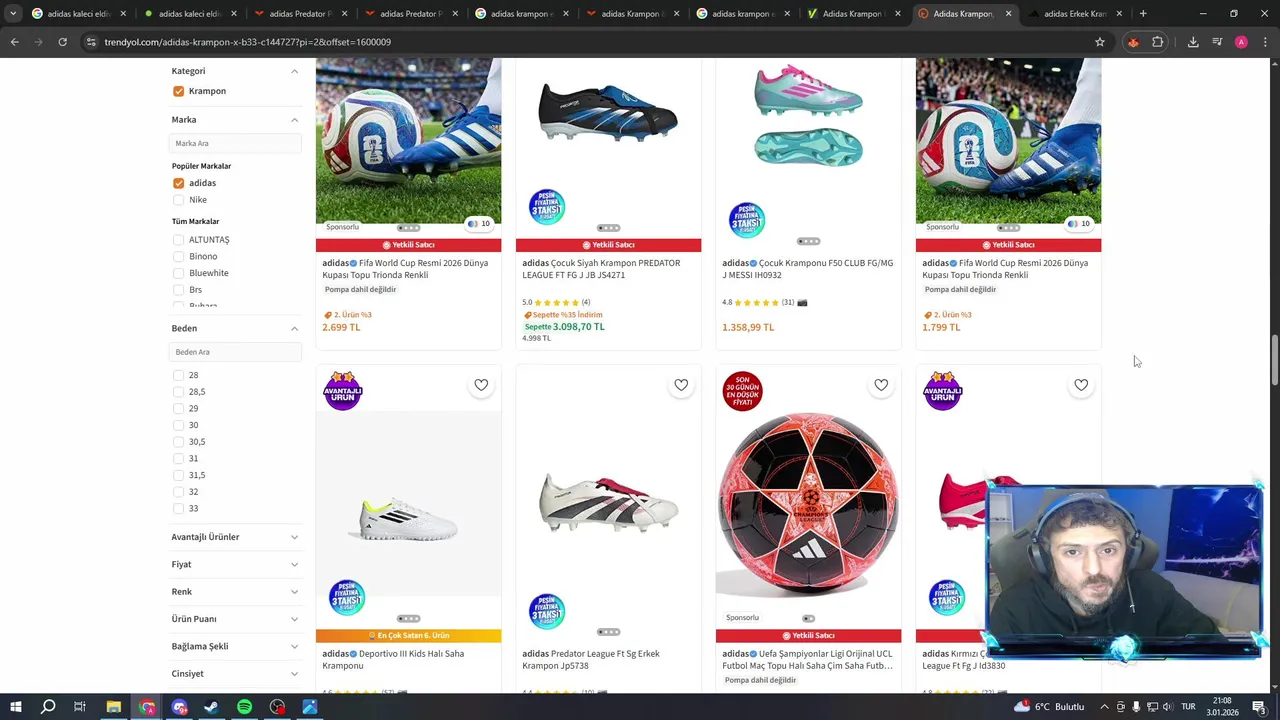Image resolution: width=1280 pixels, height=720 pixels.
Task: Open the F50 Club FG/MG J Messi product
Action: click(808, 269)
